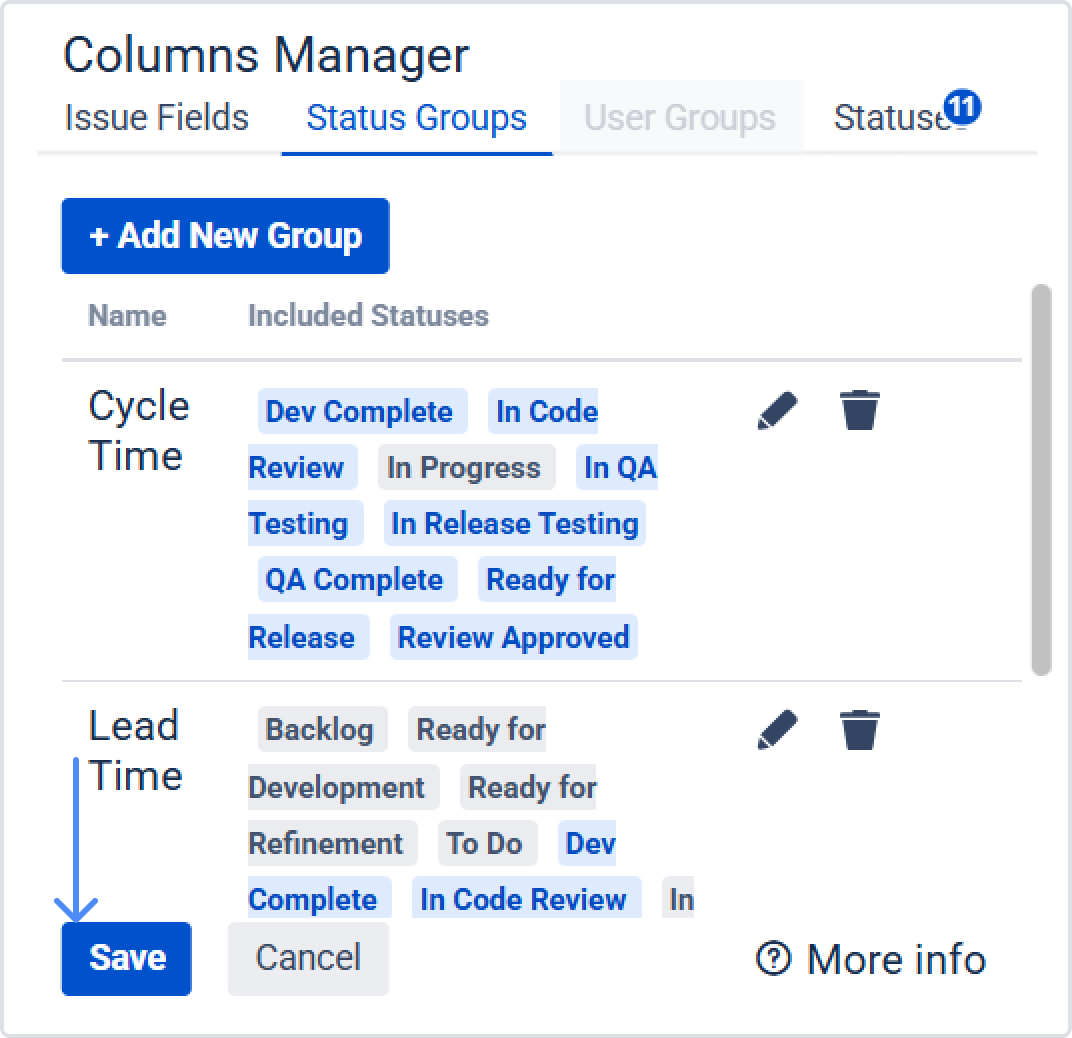Delete the Cycle Time group with trash icon
Image resolution: width=1072 pixels, height=1038 pixels.
tap(860, 411)
